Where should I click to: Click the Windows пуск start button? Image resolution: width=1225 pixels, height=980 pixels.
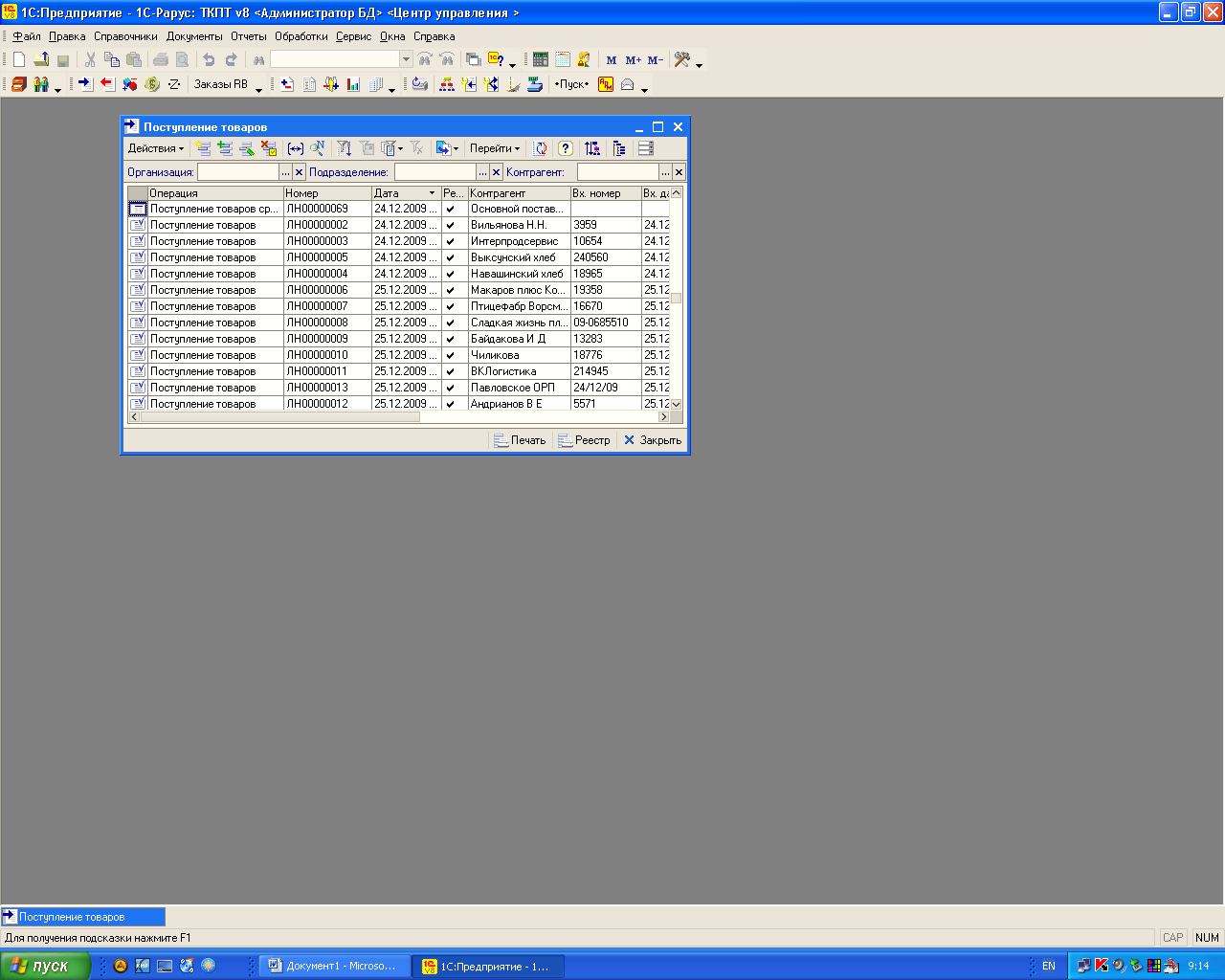[x=45, y=966]
